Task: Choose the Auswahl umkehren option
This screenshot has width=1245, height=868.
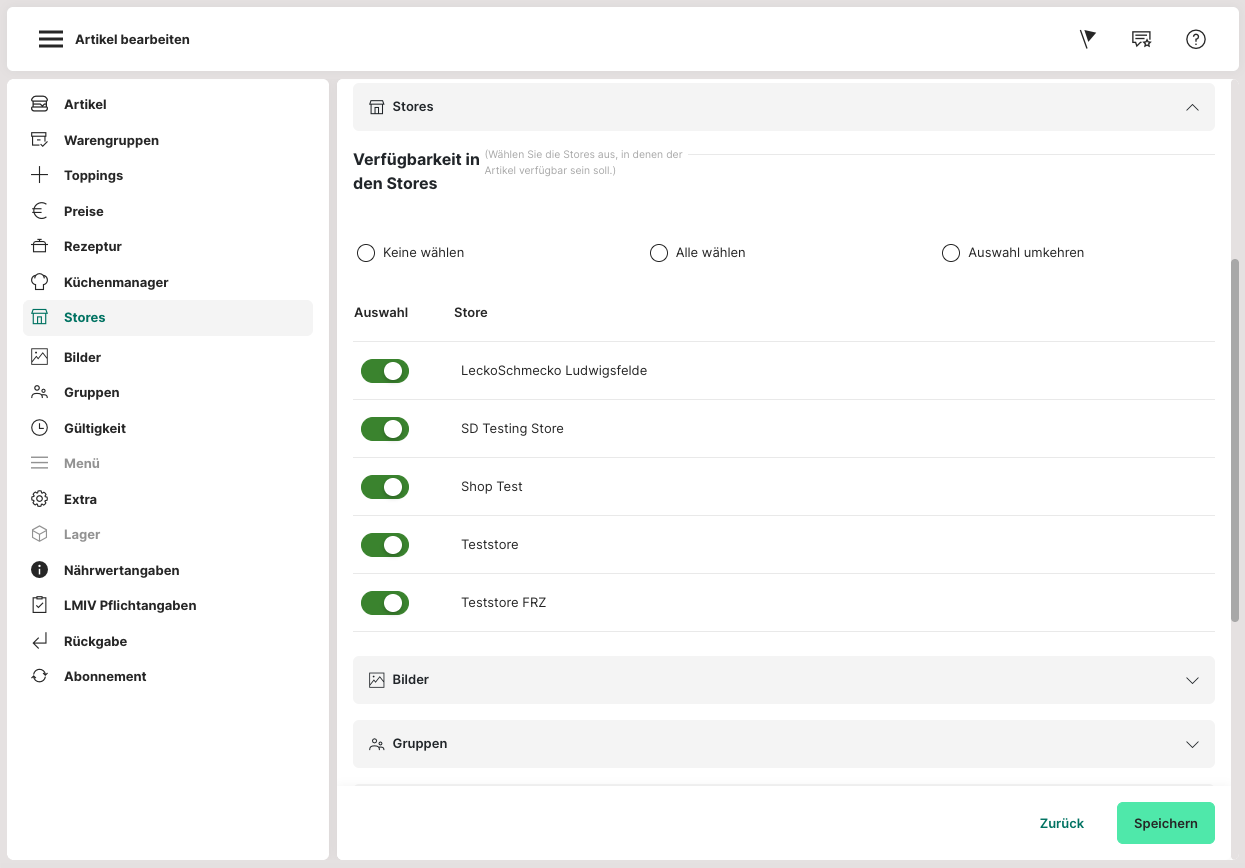Action: click(951, 253)
